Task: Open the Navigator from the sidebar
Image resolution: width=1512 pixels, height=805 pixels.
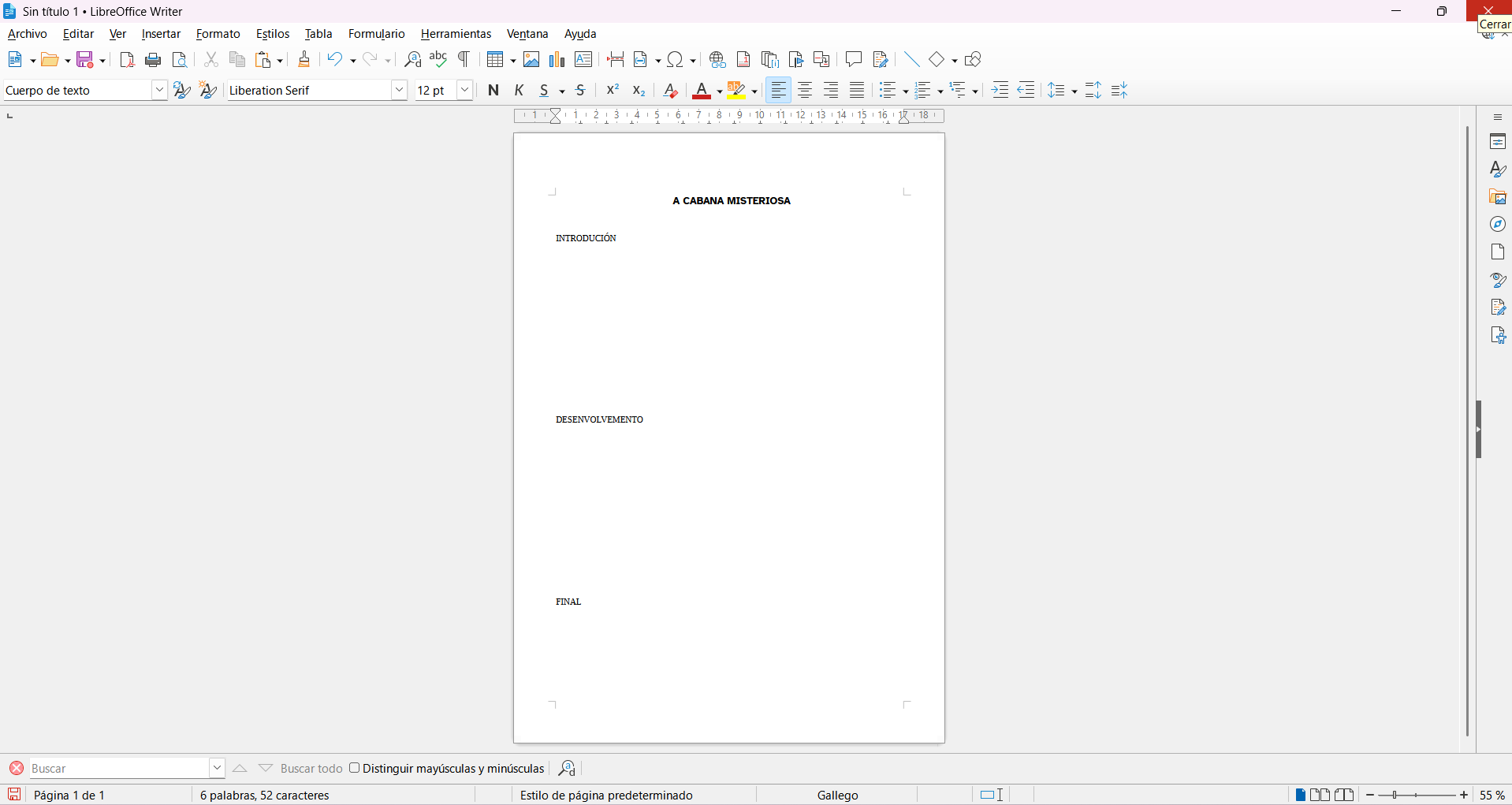Action: 1498,225
